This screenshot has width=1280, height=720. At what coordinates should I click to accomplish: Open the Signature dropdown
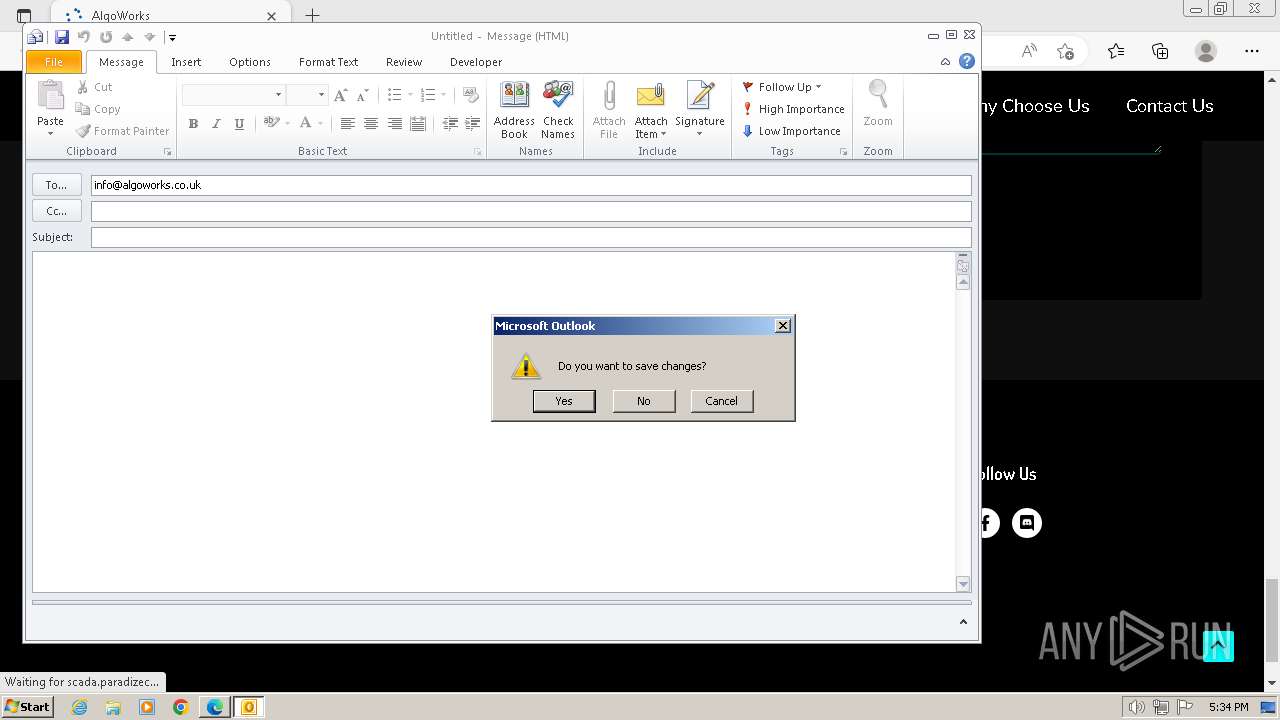click(700, 110)
